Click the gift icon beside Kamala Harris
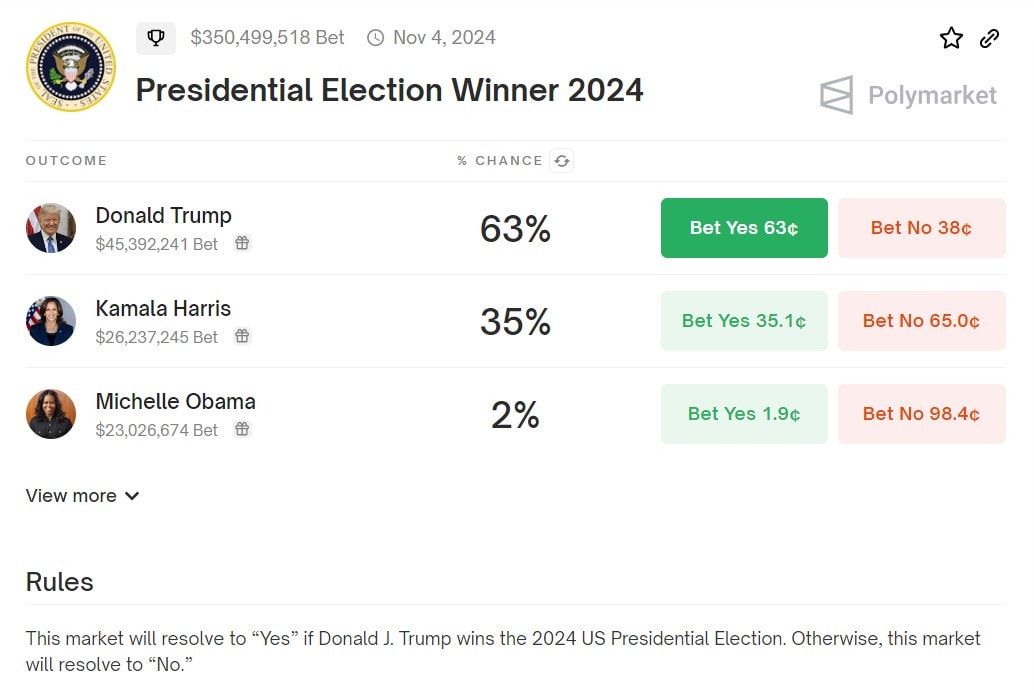 click(x=242, y=336)
